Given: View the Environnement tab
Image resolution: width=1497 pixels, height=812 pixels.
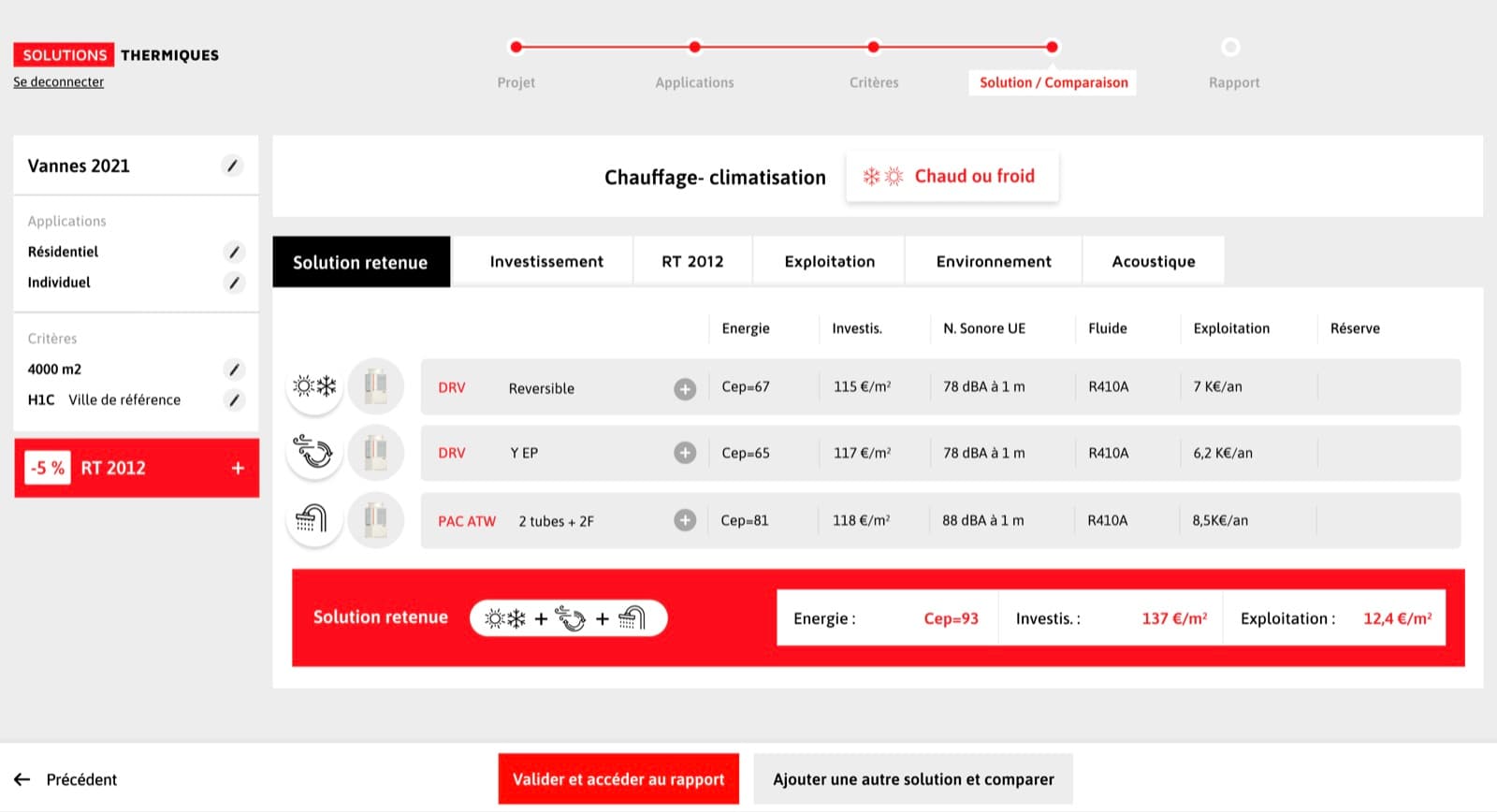Looking at the screenshot, I should 994,262.
